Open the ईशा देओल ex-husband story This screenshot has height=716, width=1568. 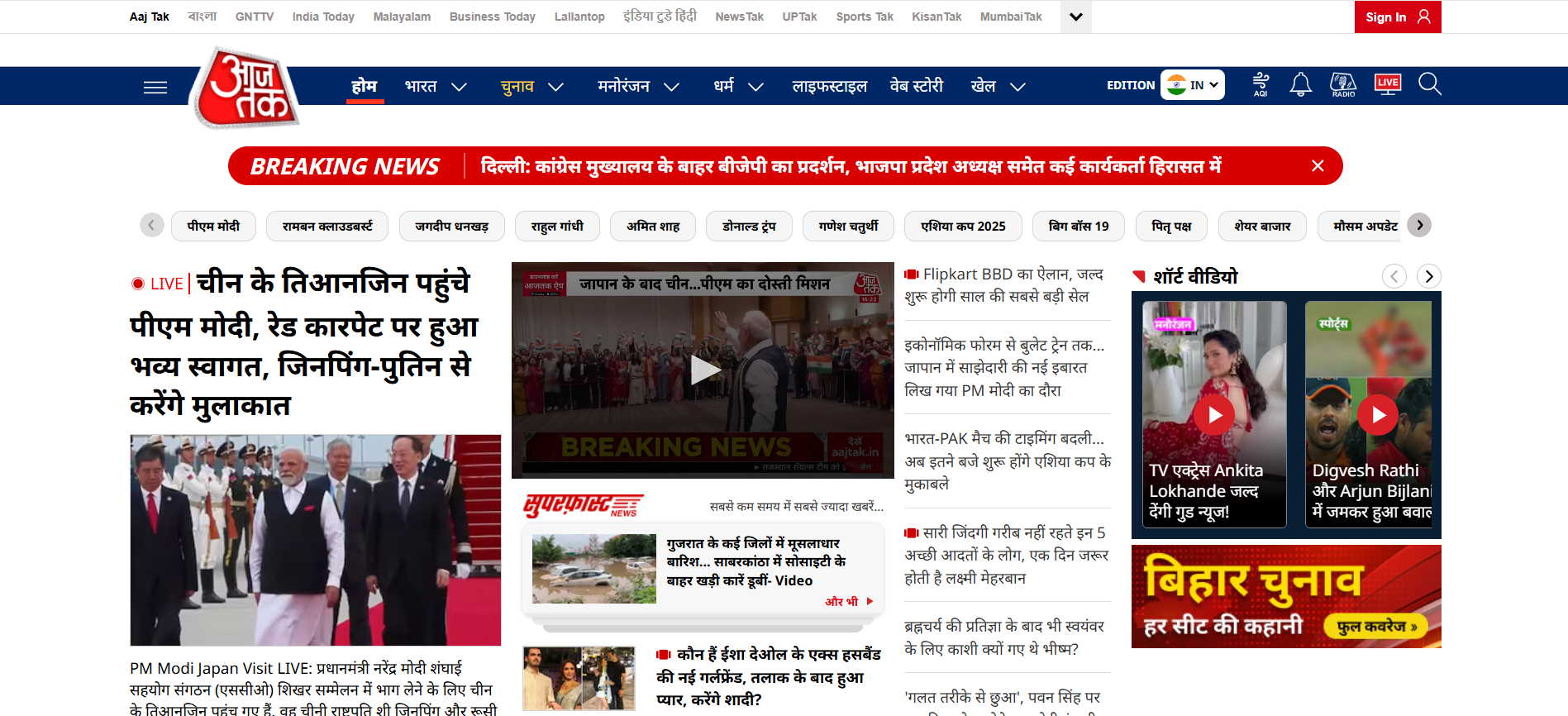pos(769,677)
